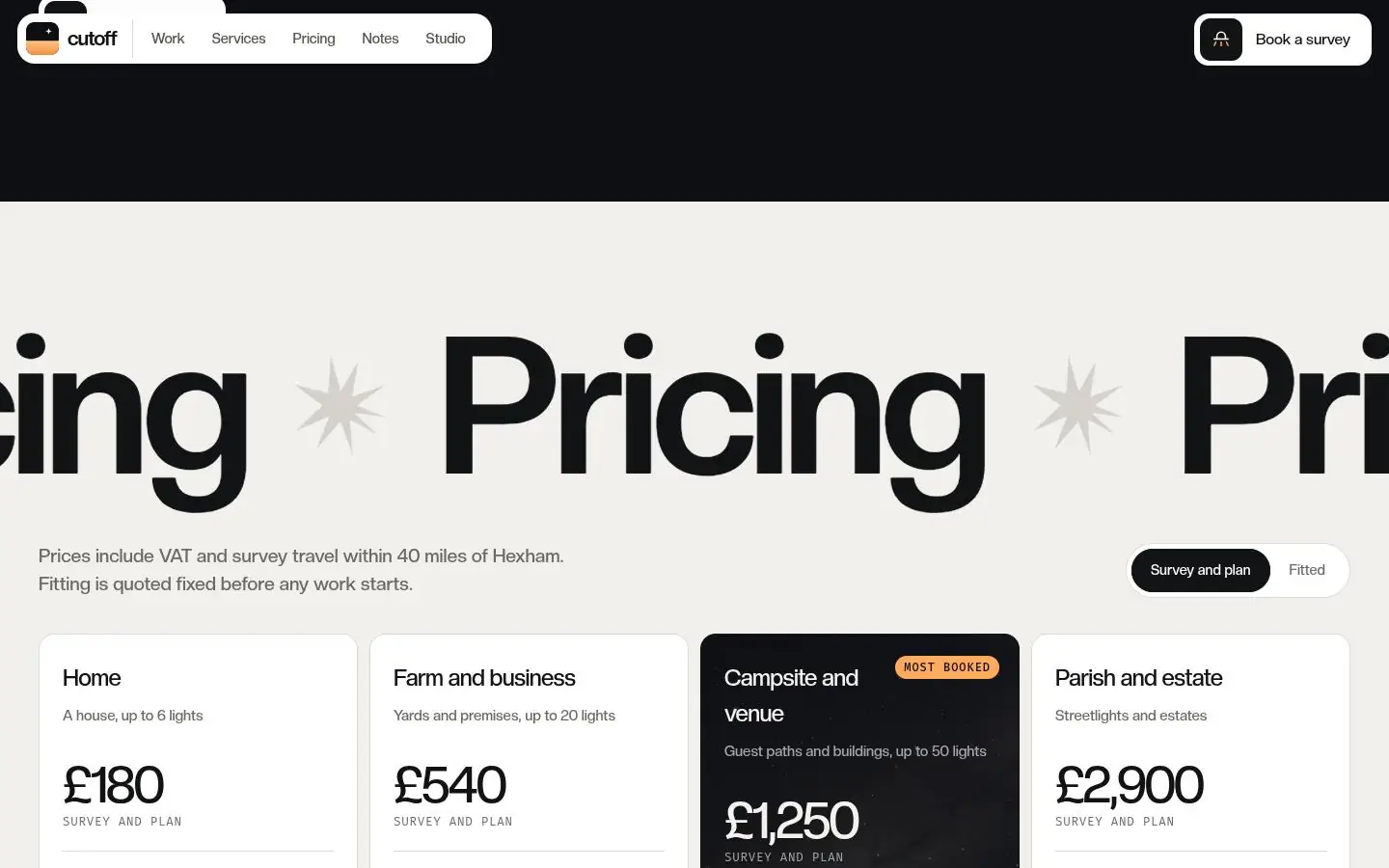1389x868 pixels.
Task: Open the Notes nav link
Action: coord(380,39)
